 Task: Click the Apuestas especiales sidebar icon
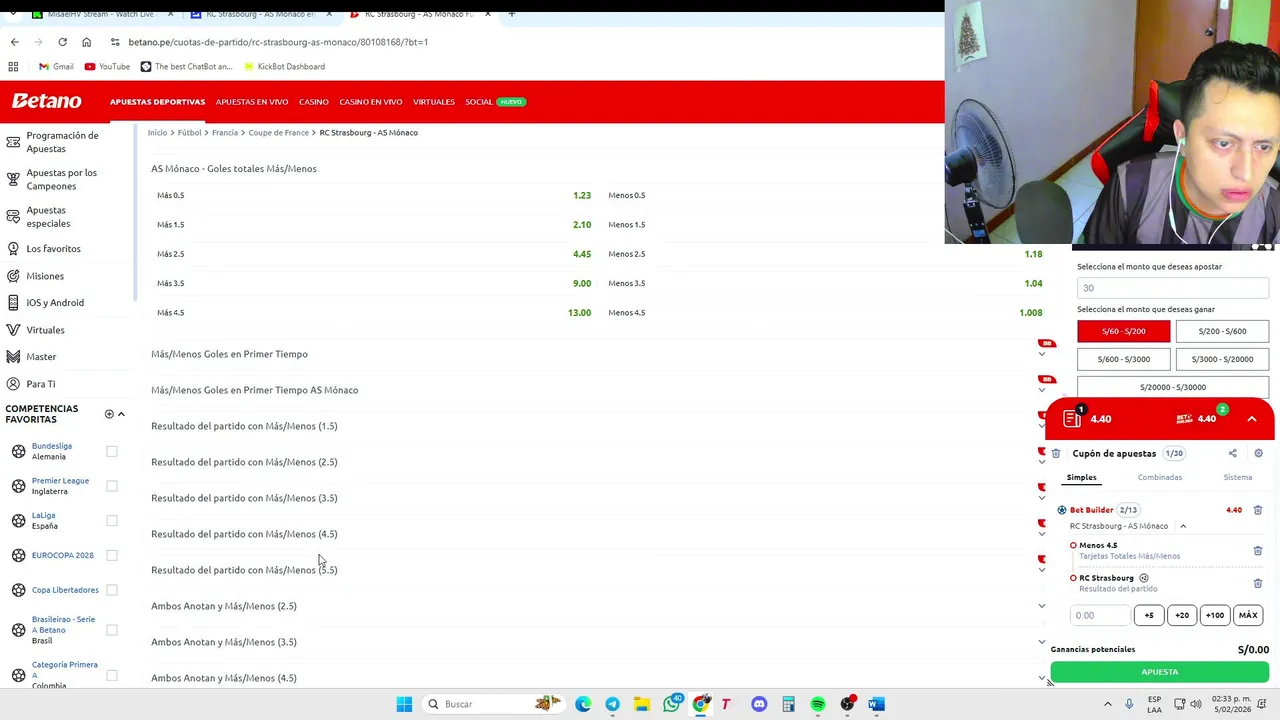click(13, 216)
